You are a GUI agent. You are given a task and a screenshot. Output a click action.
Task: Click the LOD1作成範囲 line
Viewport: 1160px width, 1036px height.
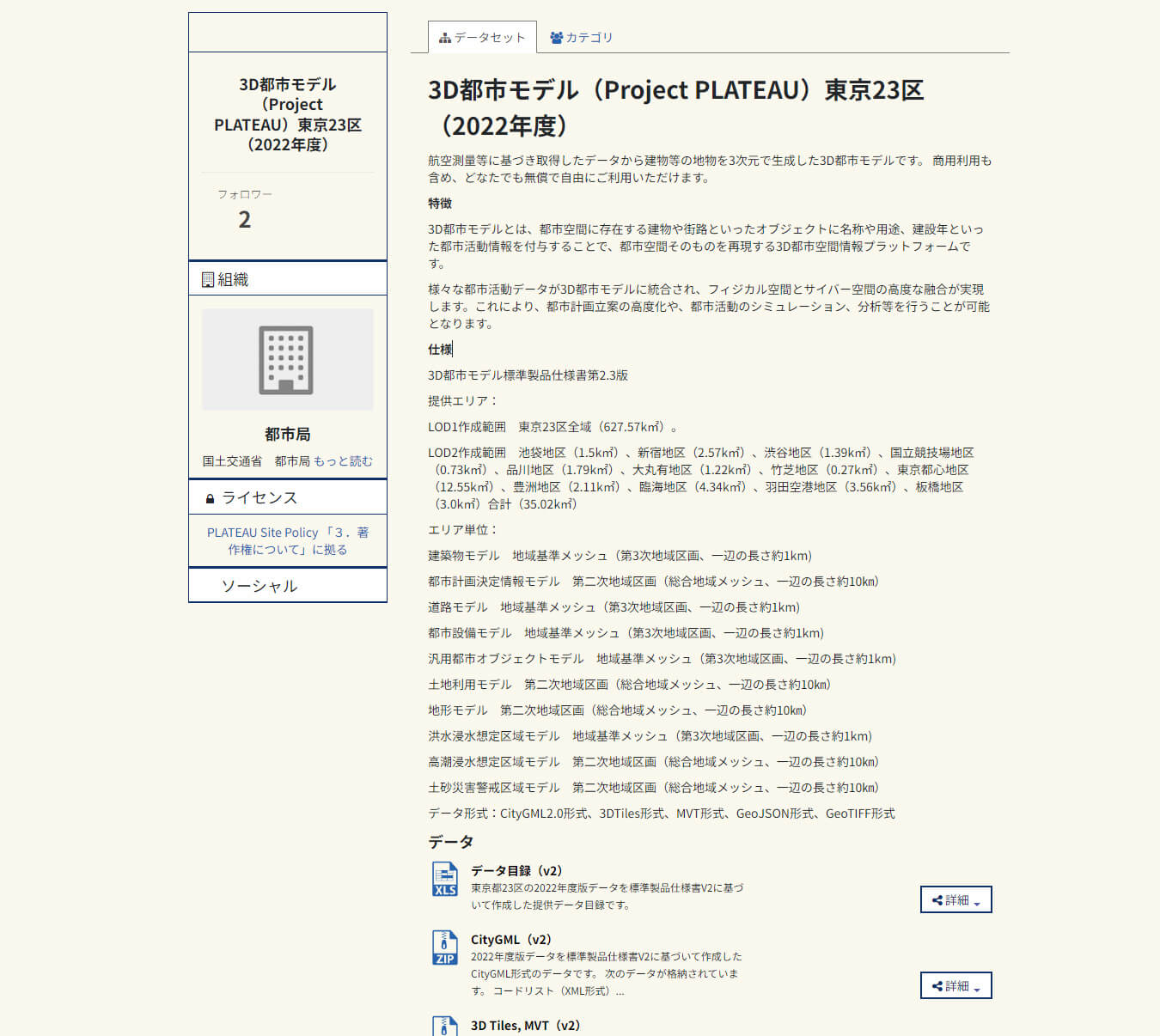(553, 427)
